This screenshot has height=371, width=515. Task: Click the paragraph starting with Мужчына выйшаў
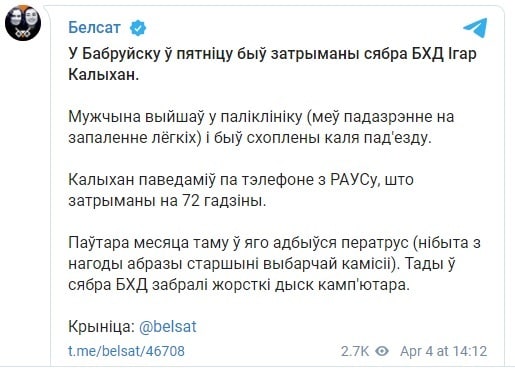tap(261, 127)
